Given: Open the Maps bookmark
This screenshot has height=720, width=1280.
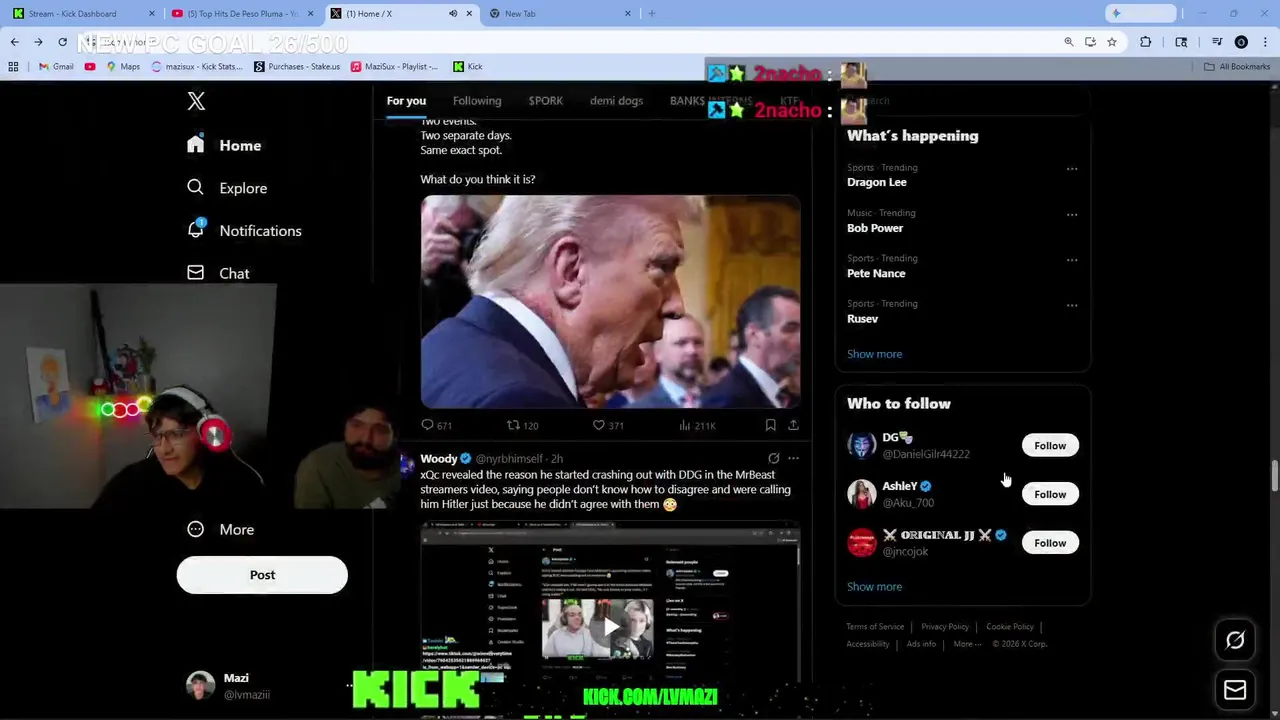Looking at the screenshot, I should click(123, 67).
